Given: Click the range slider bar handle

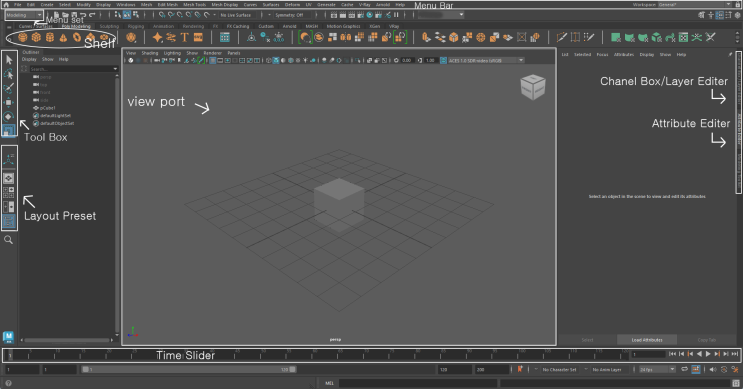Looking at the screenshot, I should (188, 369).
